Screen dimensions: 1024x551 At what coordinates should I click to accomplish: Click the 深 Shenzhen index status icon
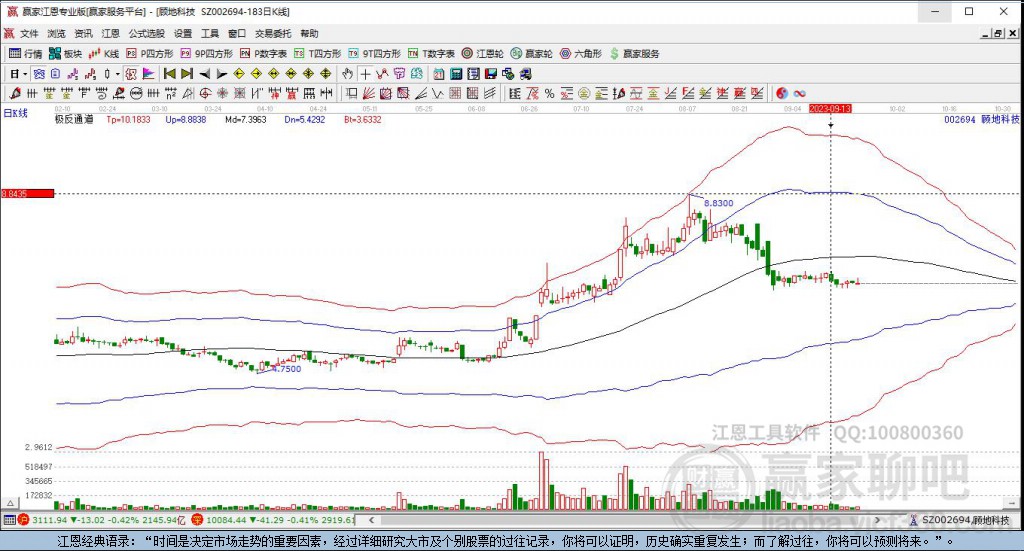click(x=197, y=520)
